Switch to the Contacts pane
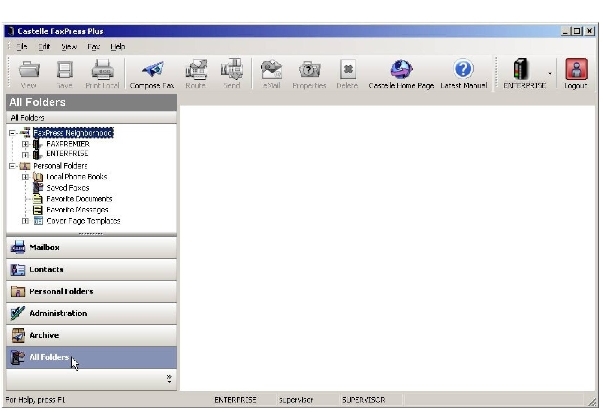The width and height of the screenshot is (603, 412). point(92,269)
